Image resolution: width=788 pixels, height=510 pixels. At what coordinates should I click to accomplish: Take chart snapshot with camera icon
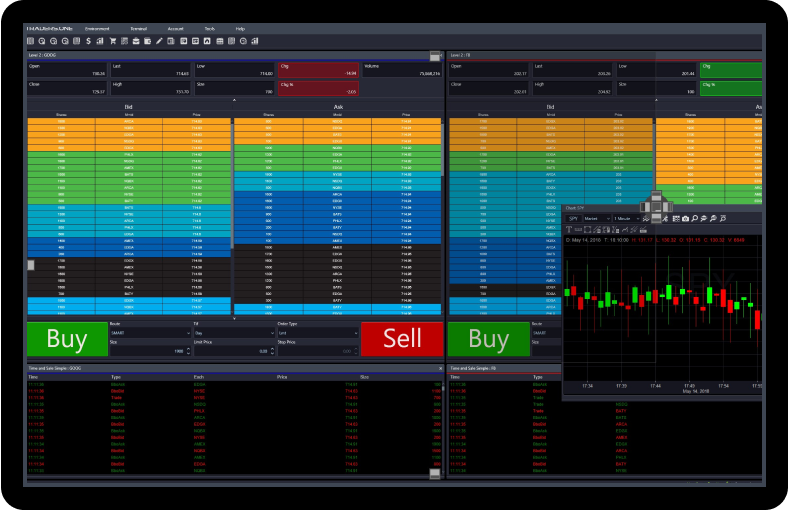coord(685,218)
